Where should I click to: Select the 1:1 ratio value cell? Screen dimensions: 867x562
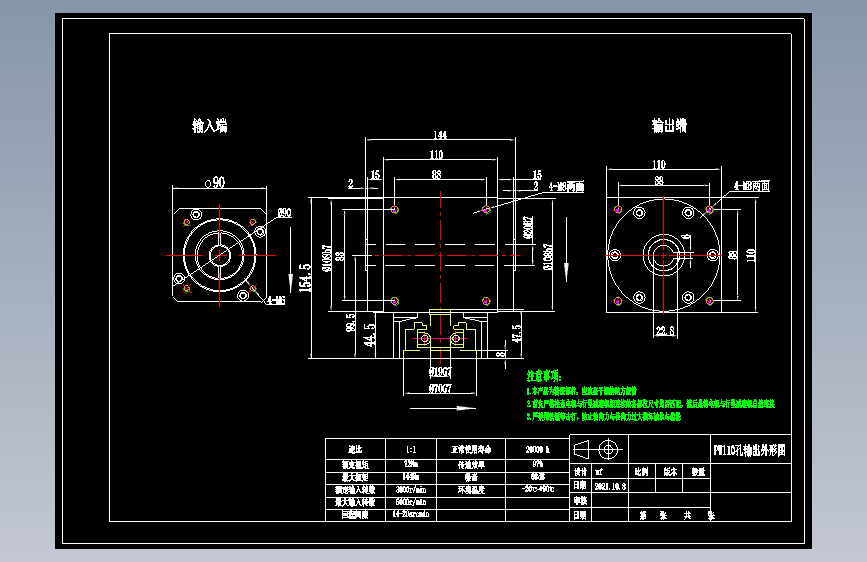pos(411,449)
